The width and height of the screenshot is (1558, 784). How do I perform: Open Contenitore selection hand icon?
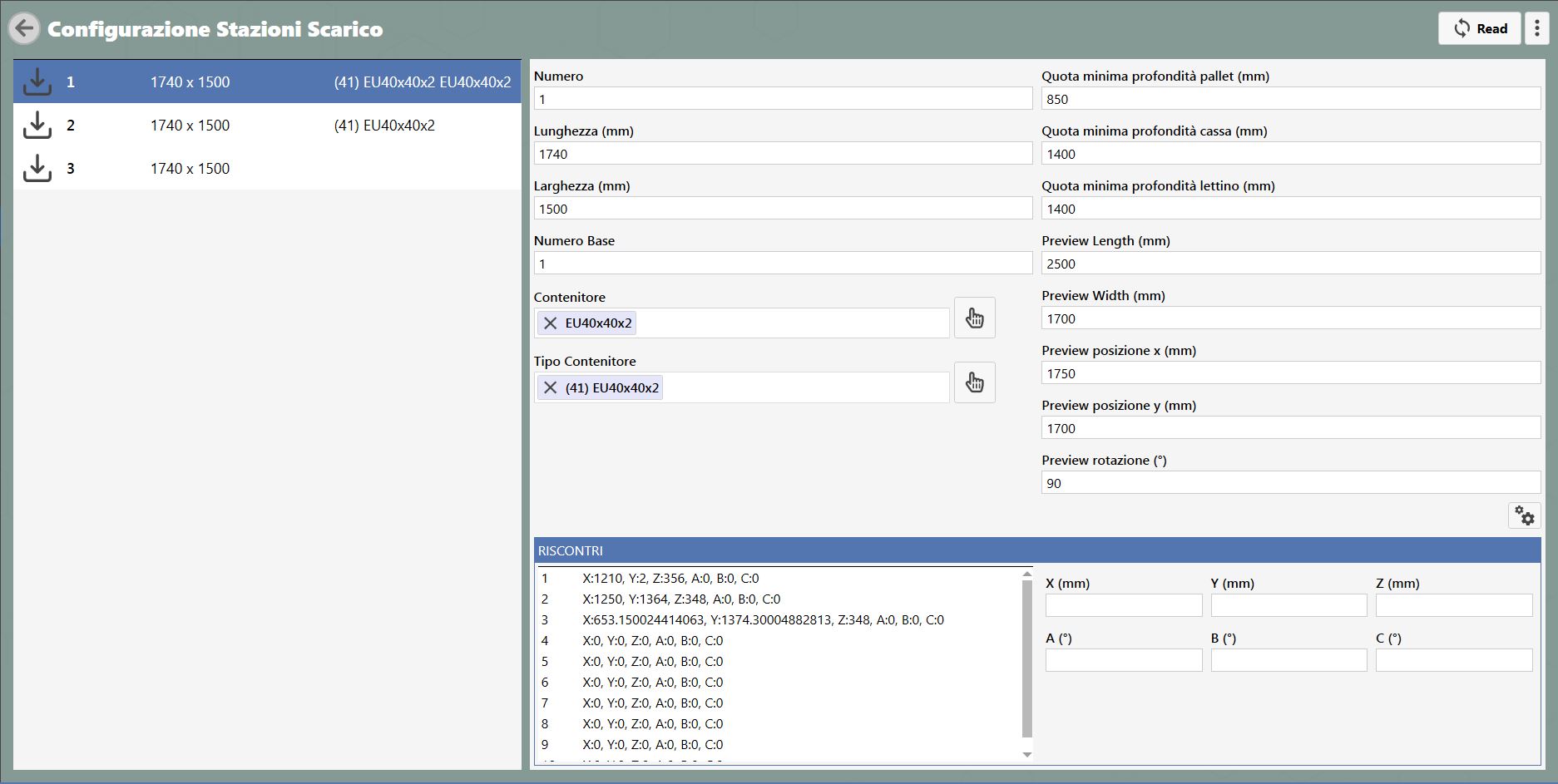point(974,318)
